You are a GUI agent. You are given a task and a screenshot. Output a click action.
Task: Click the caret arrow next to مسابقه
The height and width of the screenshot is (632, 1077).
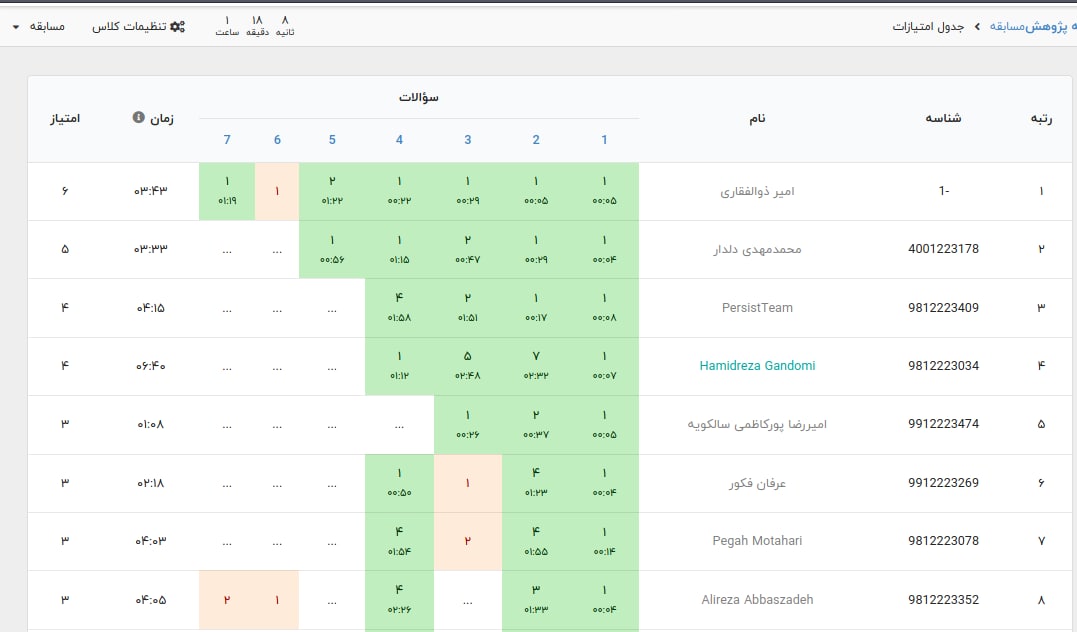(x=16, y=27)
